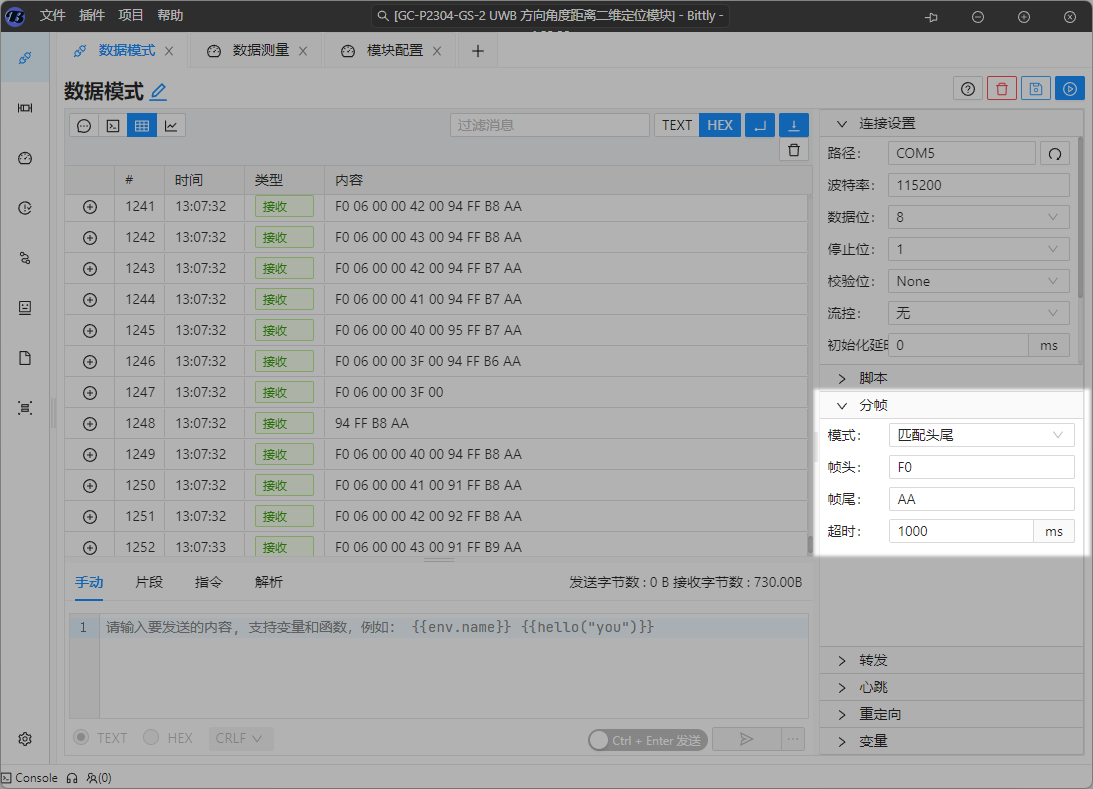Open the 文件 menu
This screenshot has height=789, width=1093.
pos(53,16)
